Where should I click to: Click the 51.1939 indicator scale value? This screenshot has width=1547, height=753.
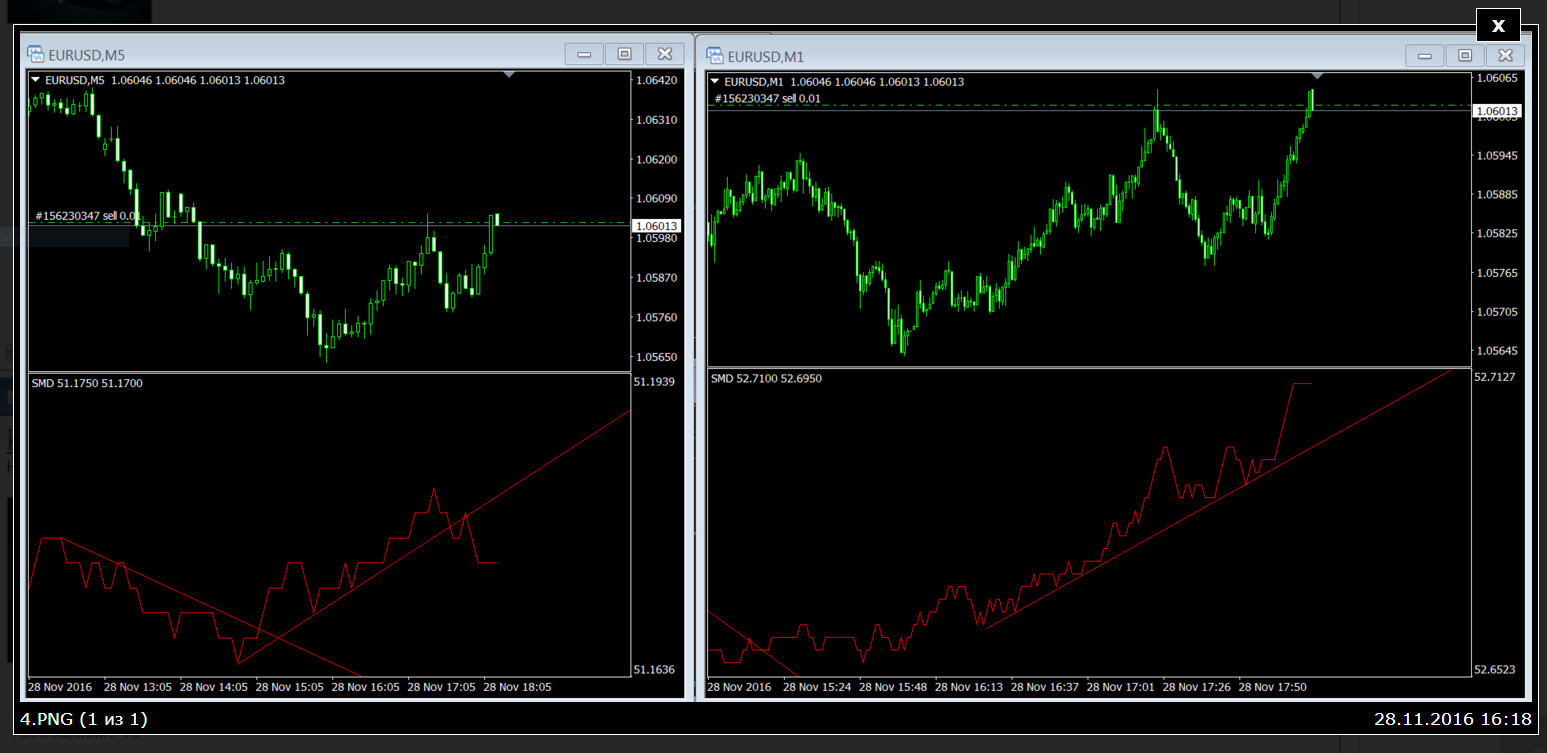click(654, 382)
